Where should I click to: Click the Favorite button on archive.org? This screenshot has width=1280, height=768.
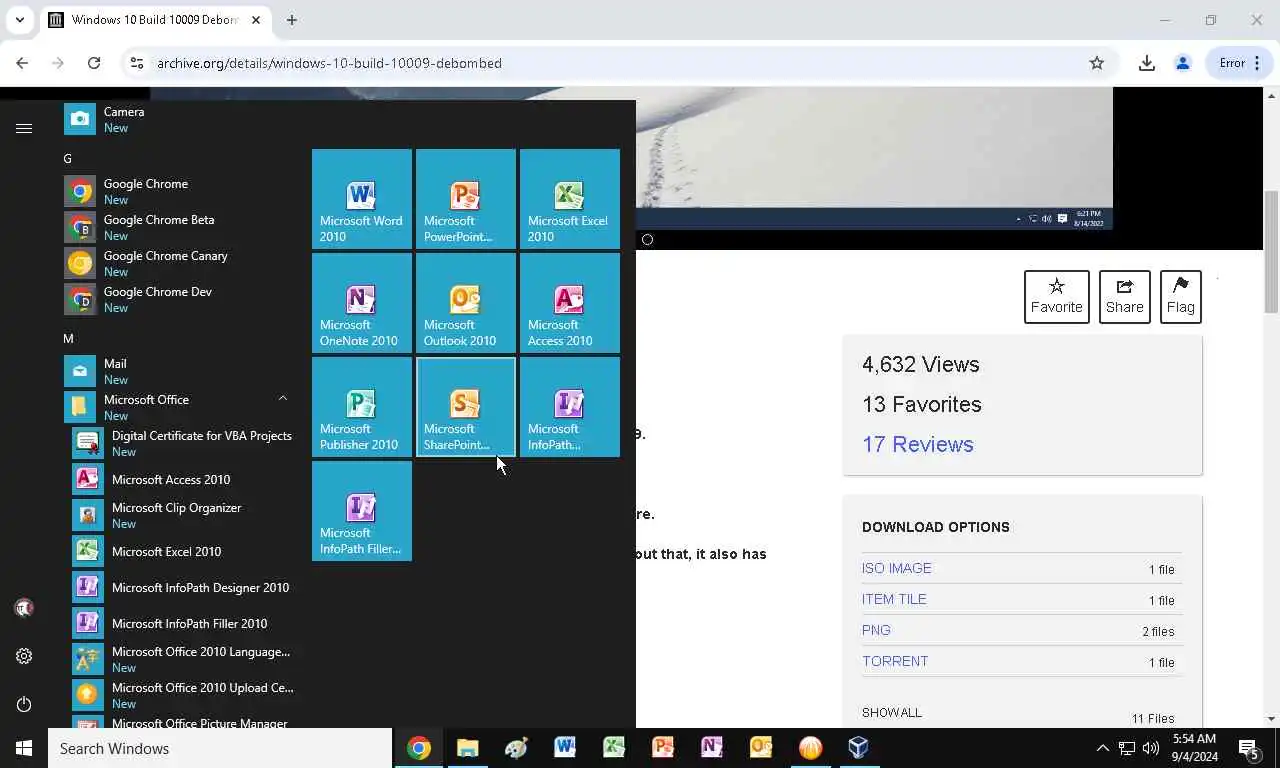click(1057, 297)
